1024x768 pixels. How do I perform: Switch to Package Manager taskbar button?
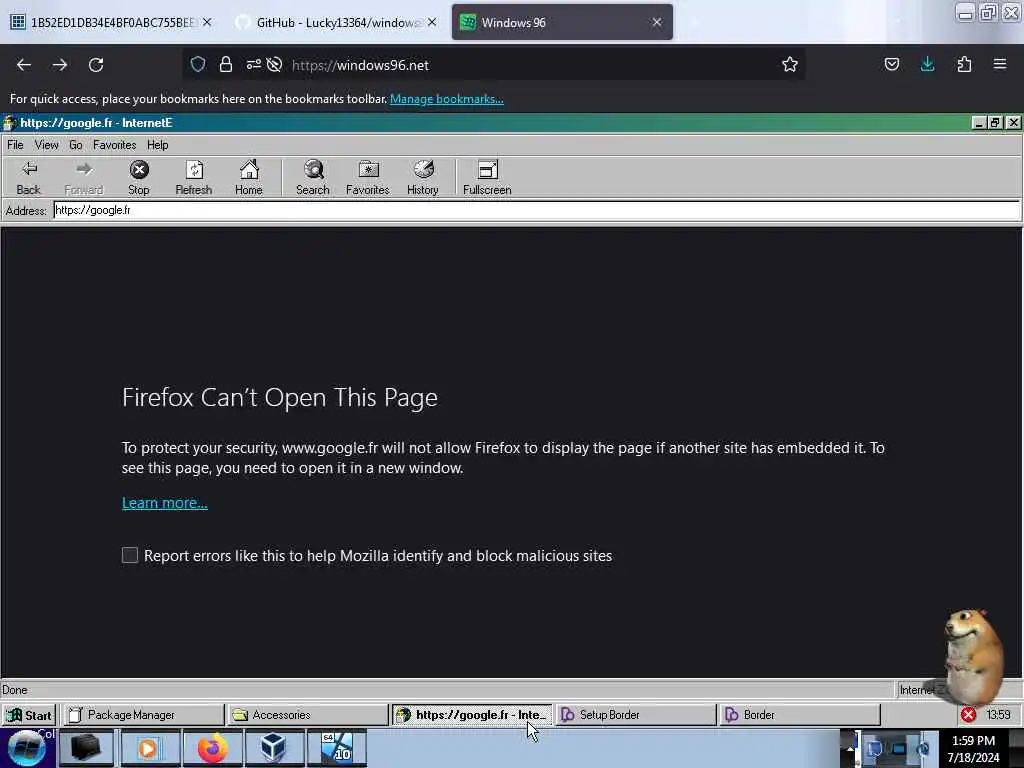click(143, 715)
